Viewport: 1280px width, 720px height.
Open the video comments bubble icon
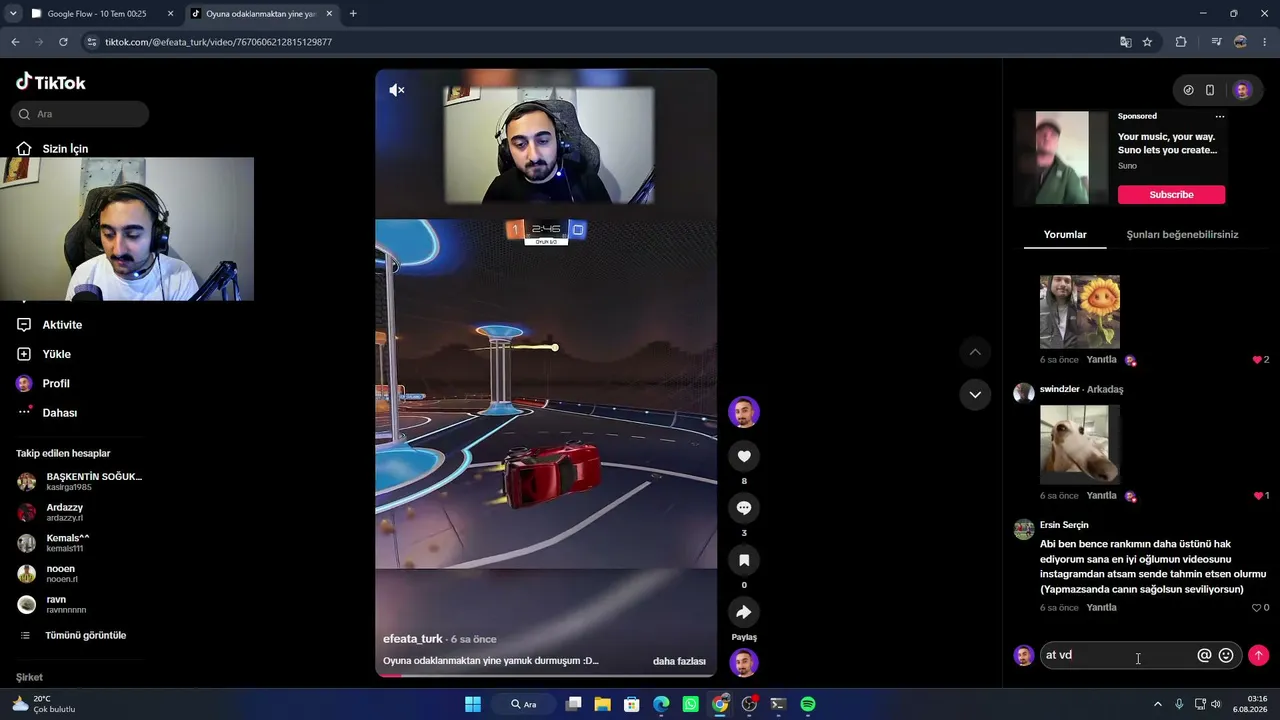pos(744,508)
